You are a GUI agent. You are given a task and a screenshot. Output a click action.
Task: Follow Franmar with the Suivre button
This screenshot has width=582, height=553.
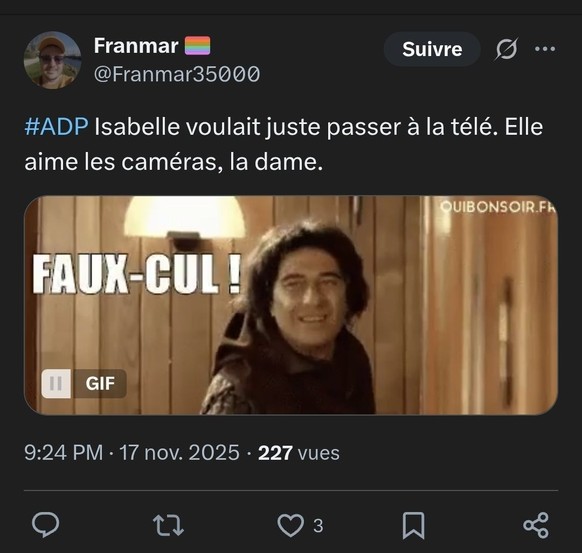point(432,49)
